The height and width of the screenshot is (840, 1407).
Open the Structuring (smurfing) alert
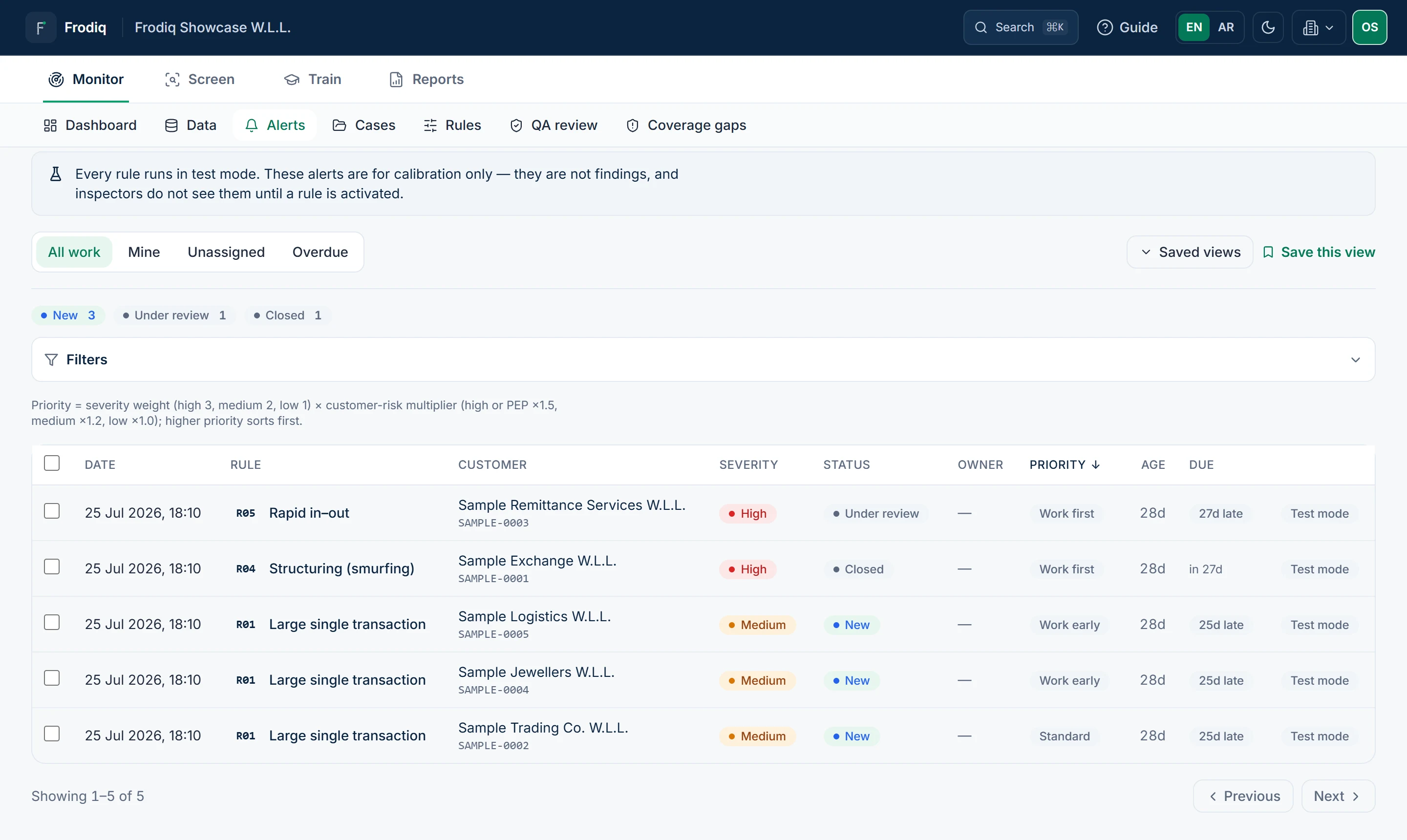point(341,568)
